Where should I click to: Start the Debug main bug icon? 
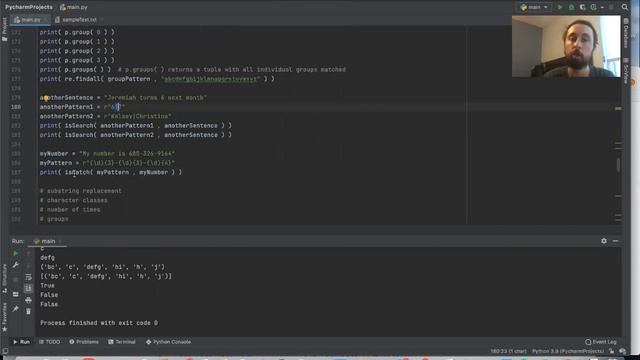pyautogui.click(x=571, y=7)
